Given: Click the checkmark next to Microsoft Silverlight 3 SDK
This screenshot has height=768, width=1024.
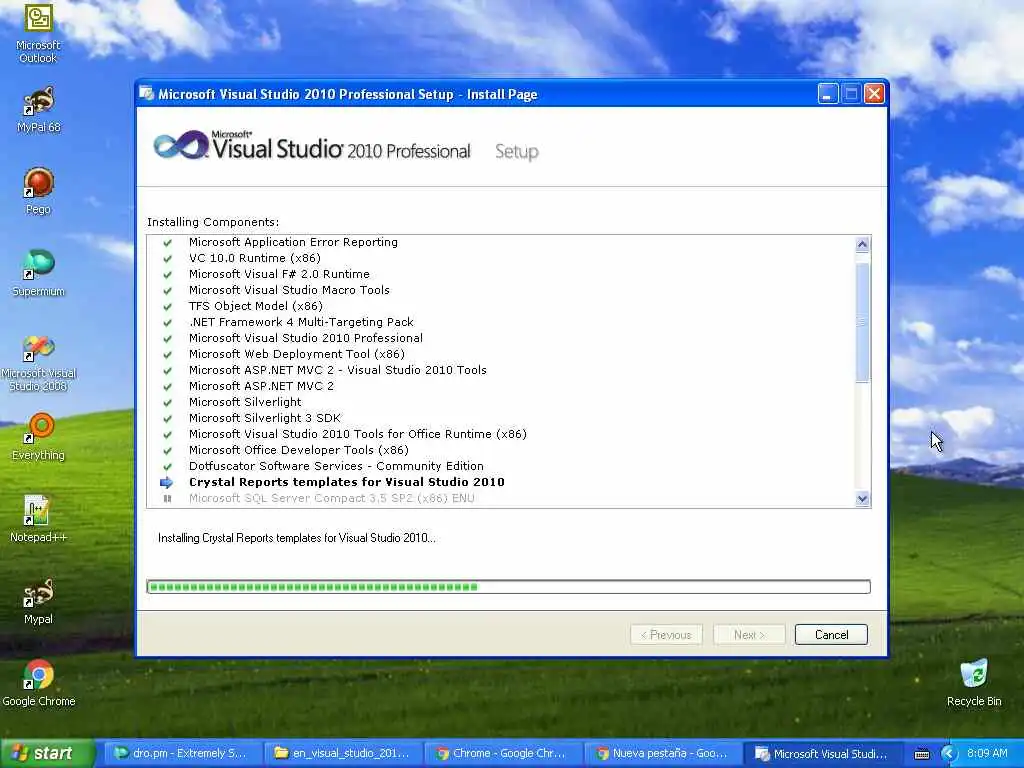Looking at the screenshot, I should click(168, 419).
